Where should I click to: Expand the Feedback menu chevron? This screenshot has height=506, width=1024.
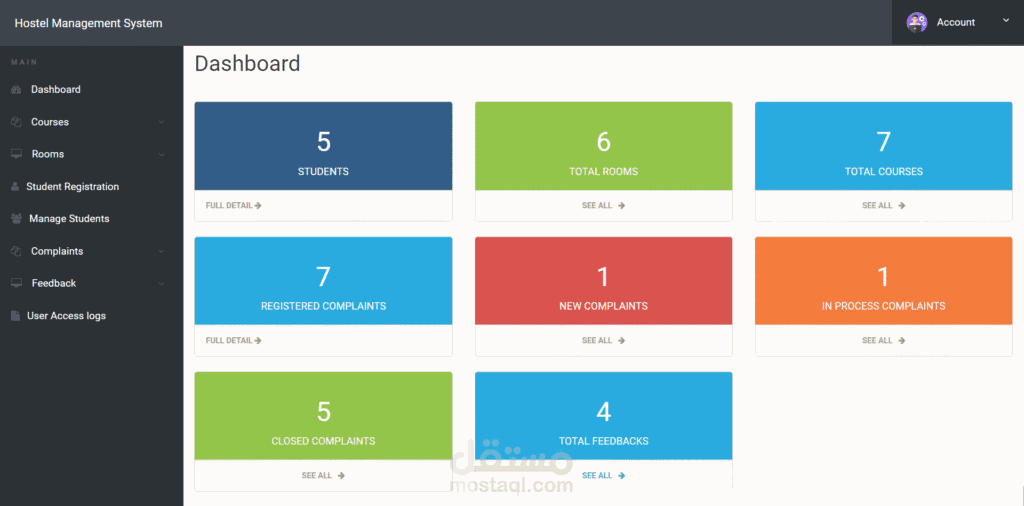(x=161, y=284)
